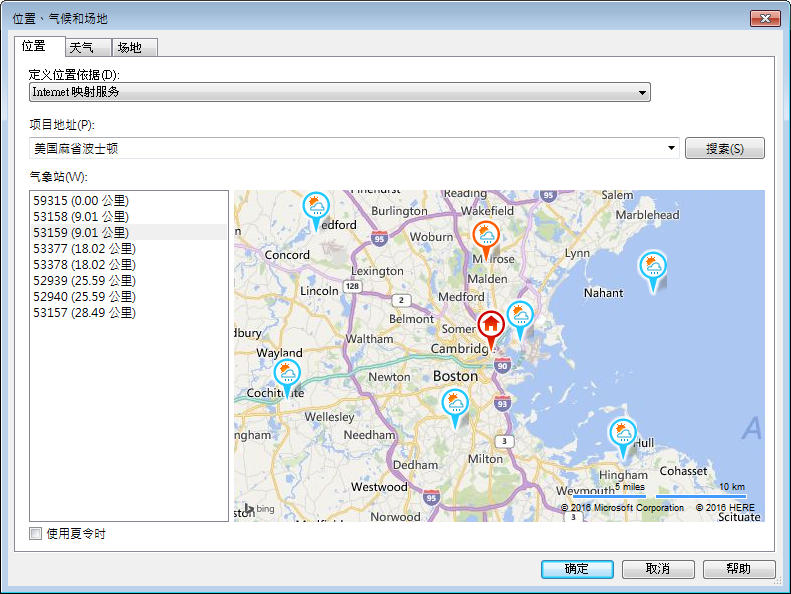Switch to the 场地 tab
This screenshot has height=594, width=791.
(x=135, y=47)
